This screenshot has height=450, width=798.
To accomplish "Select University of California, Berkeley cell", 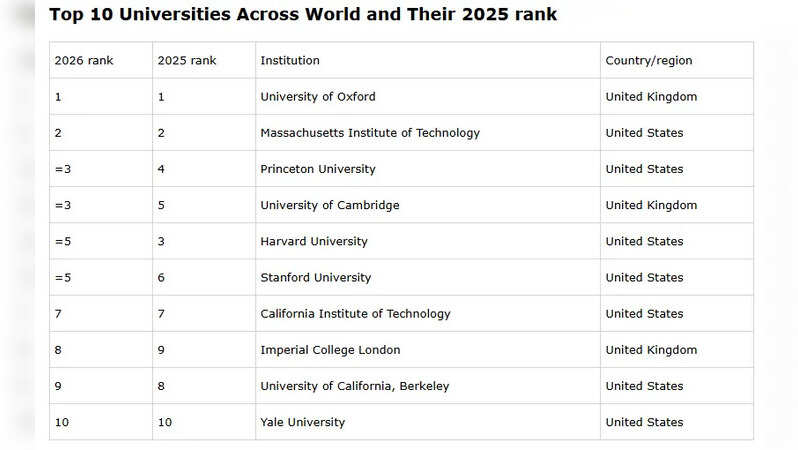I will [354, 386].
